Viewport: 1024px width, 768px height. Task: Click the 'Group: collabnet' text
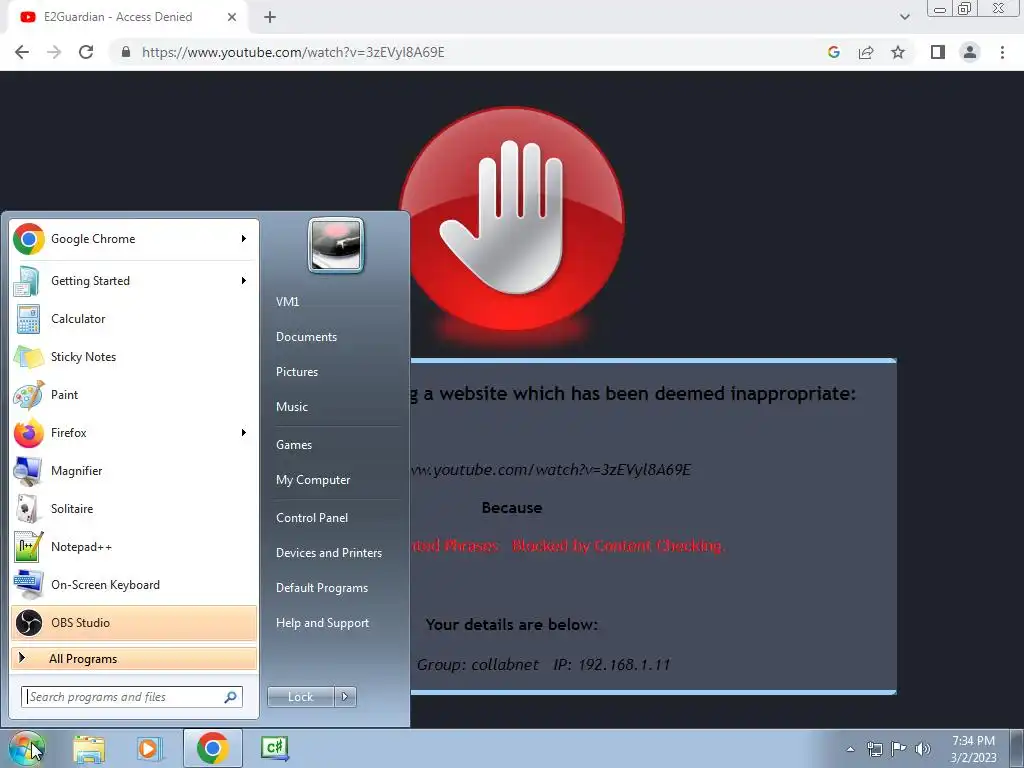click(x=477, y=665)
